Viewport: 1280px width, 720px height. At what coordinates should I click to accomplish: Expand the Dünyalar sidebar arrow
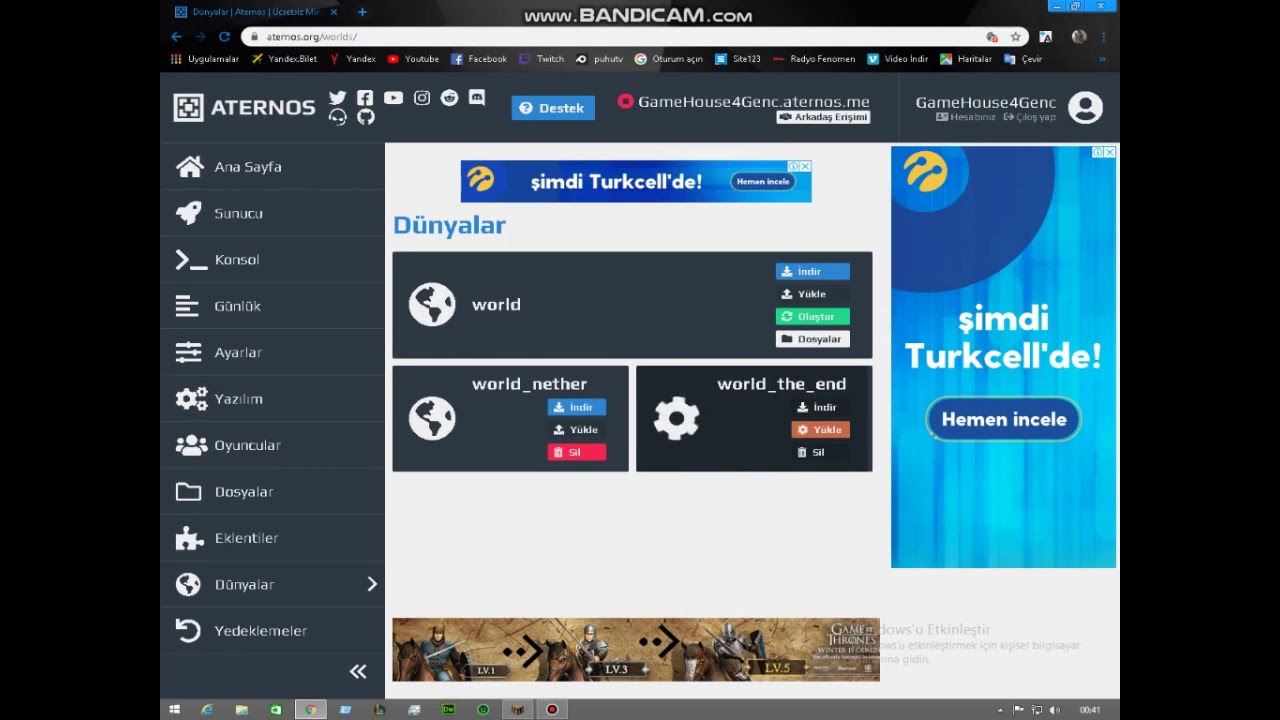point(372,584)
